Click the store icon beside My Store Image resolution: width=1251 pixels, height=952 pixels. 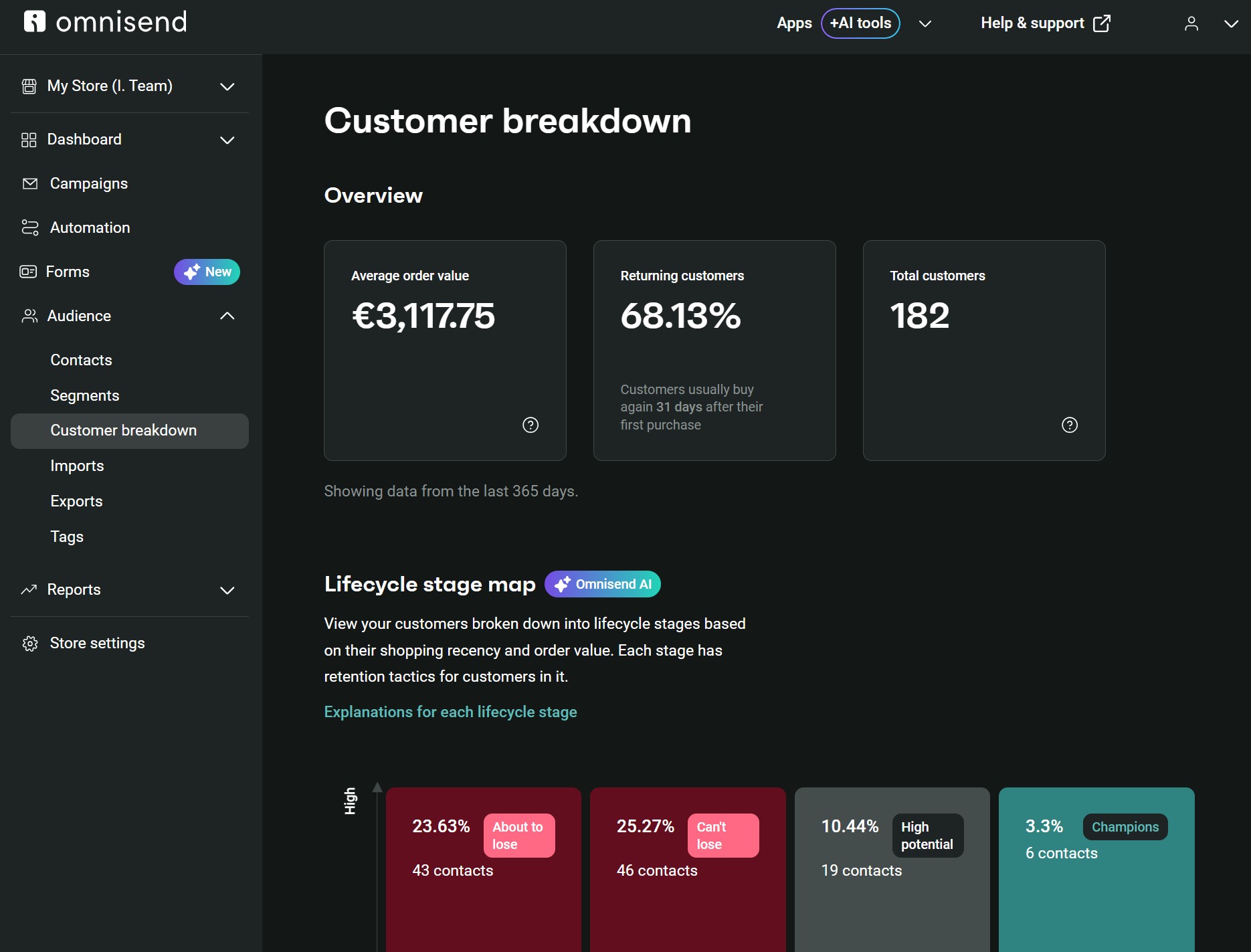click(29, 86)
